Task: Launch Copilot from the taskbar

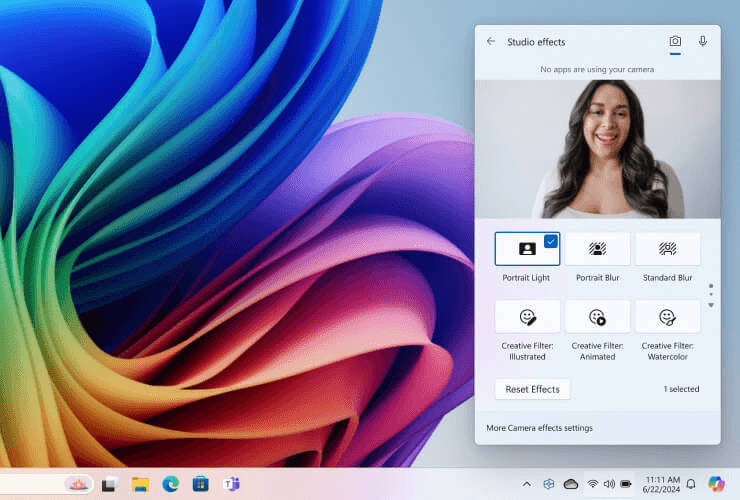Action: pos(716,484)
